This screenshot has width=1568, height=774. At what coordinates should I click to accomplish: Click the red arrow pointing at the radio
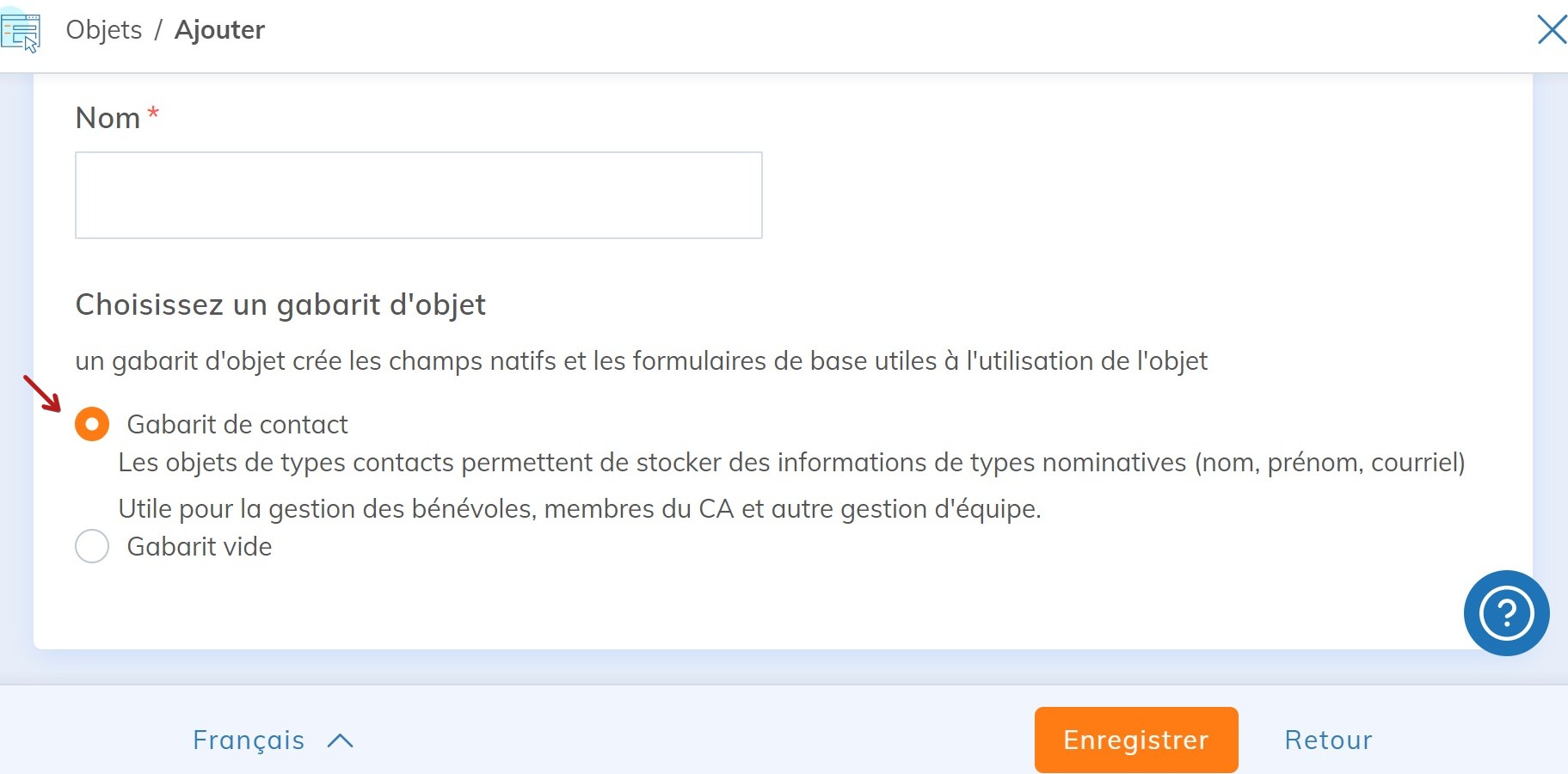[x=41, y=393]
